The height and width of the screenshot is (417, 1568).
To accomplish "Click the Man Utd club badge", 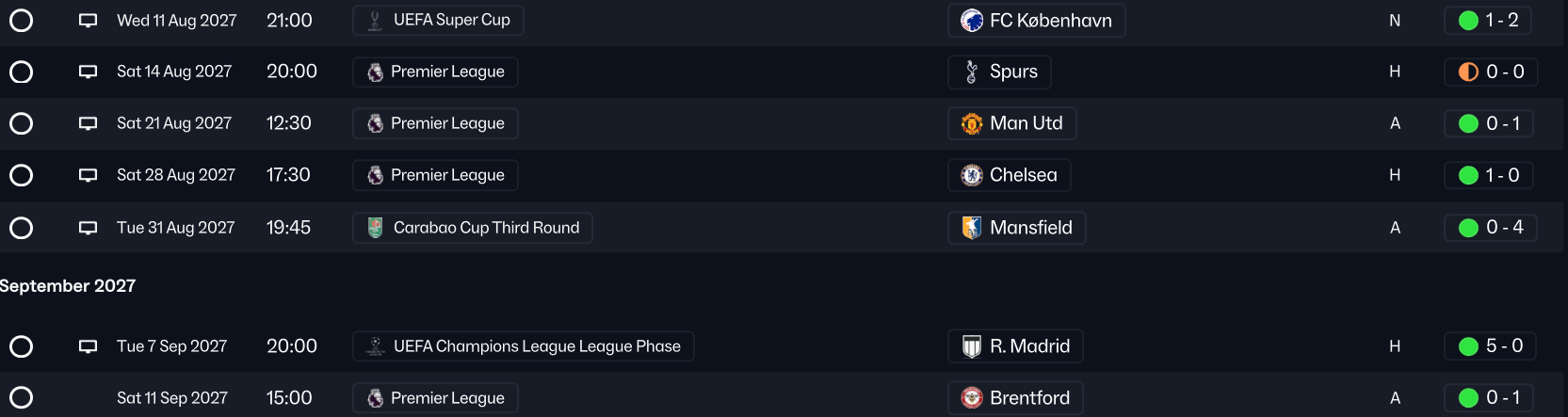I will 972,123.
